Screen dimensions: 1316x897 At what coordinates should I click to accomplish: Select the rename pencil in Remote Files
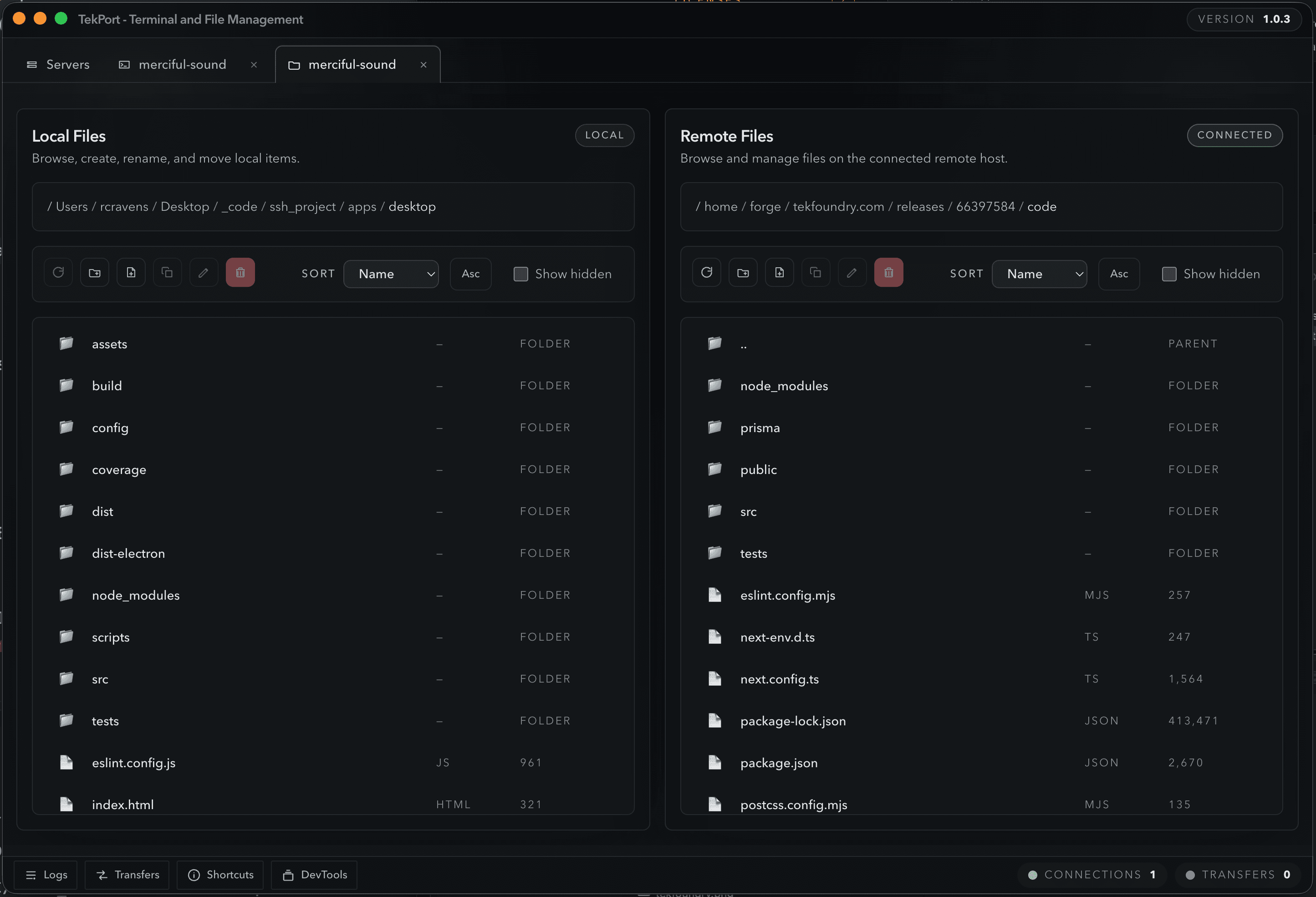[x=852, y=272]
